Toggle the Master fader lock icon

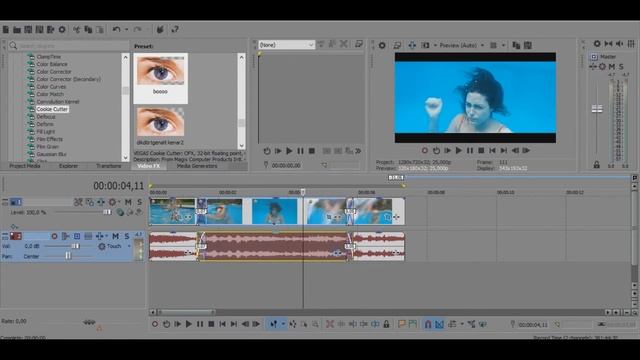click(x=597, y=165)
